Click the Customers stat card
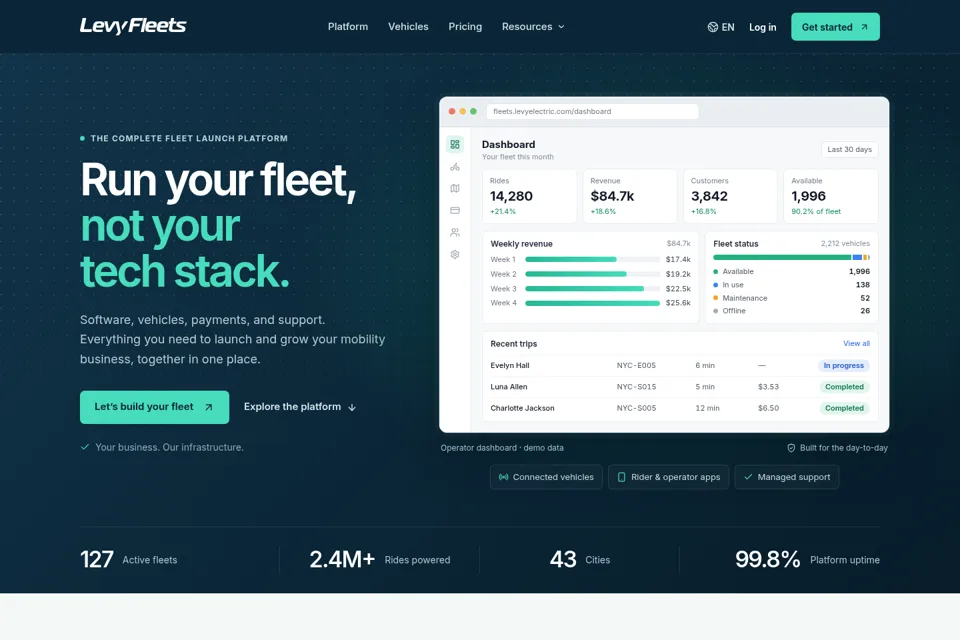Screen dimensions: 960x640 [730, 196]
